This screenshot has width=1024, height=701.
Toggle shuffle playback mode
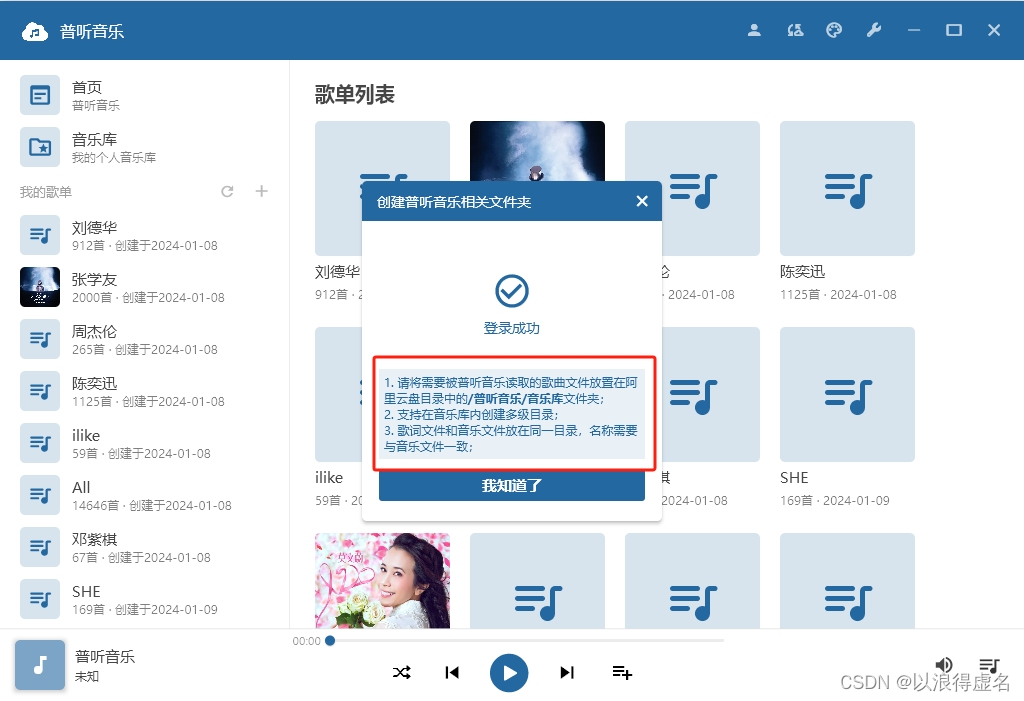[402, 672]
